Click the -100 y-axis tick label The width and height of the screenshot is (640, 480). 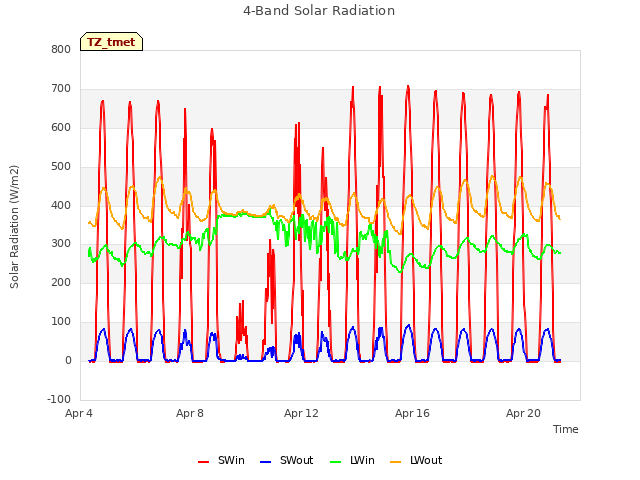[x=59, y=399]
